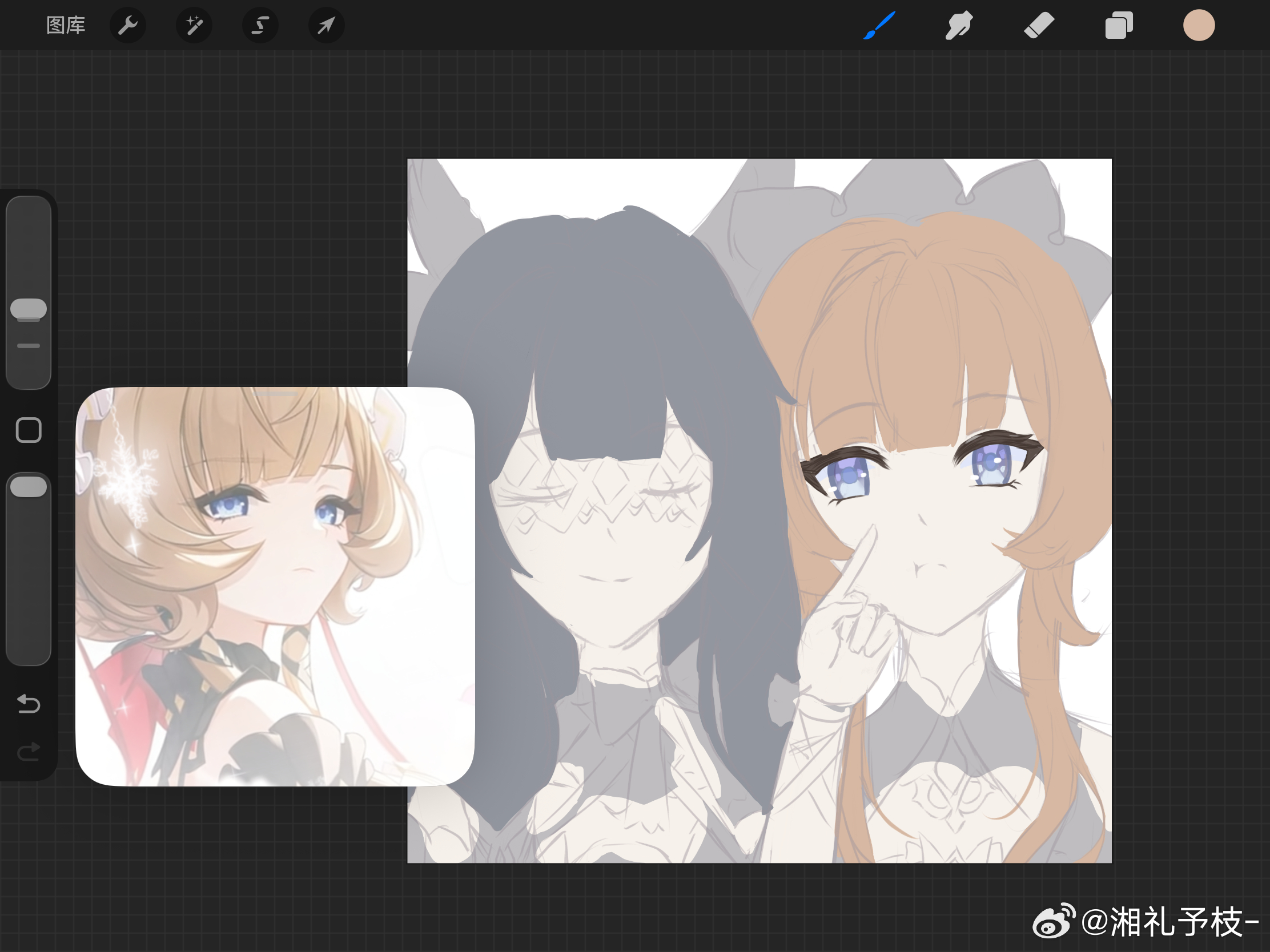1270x952 pixels.
Task: Select the Brush tool
Action: (x=879, y=25)
